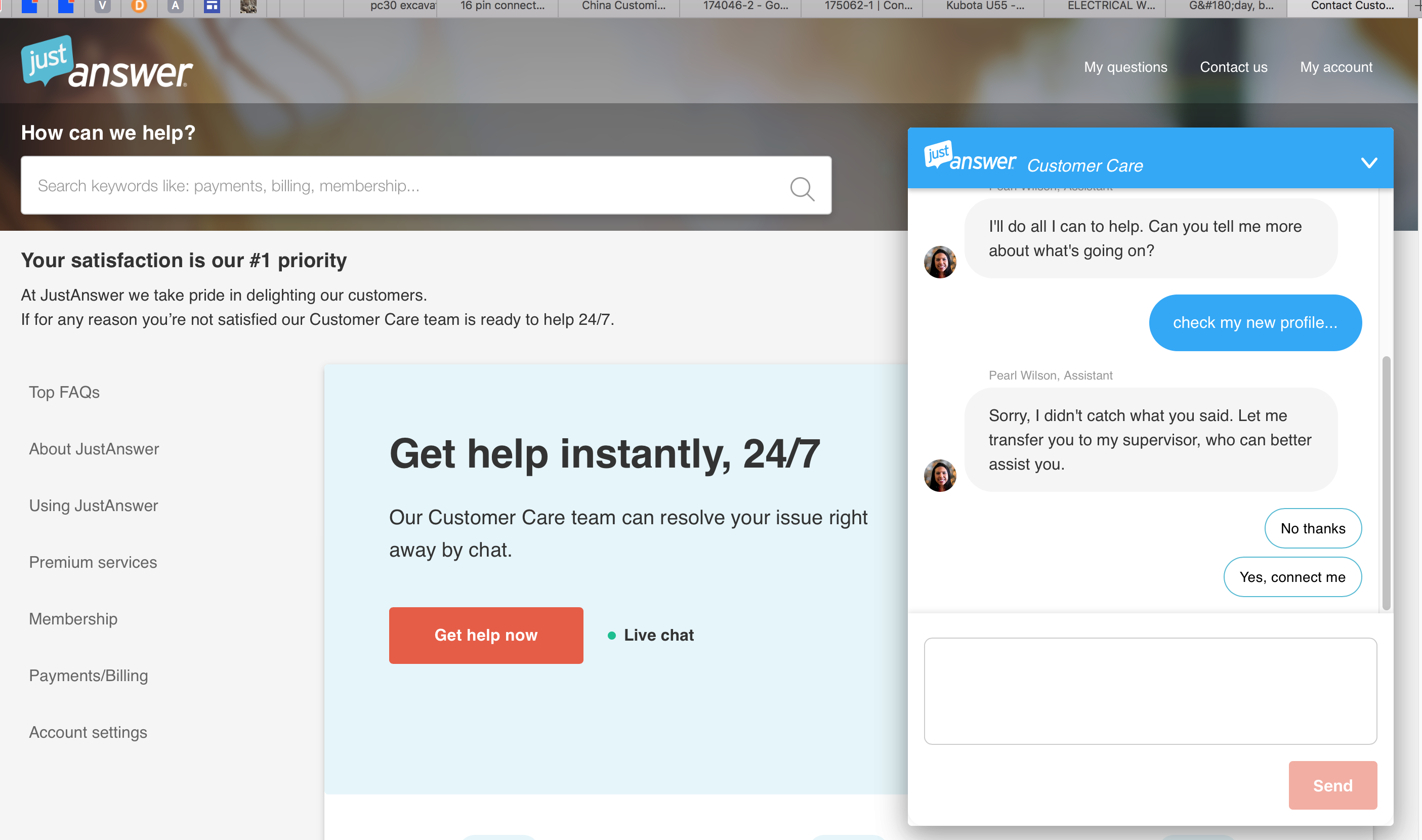Open the tab with the gray A favicon

[x=176, y=6]
